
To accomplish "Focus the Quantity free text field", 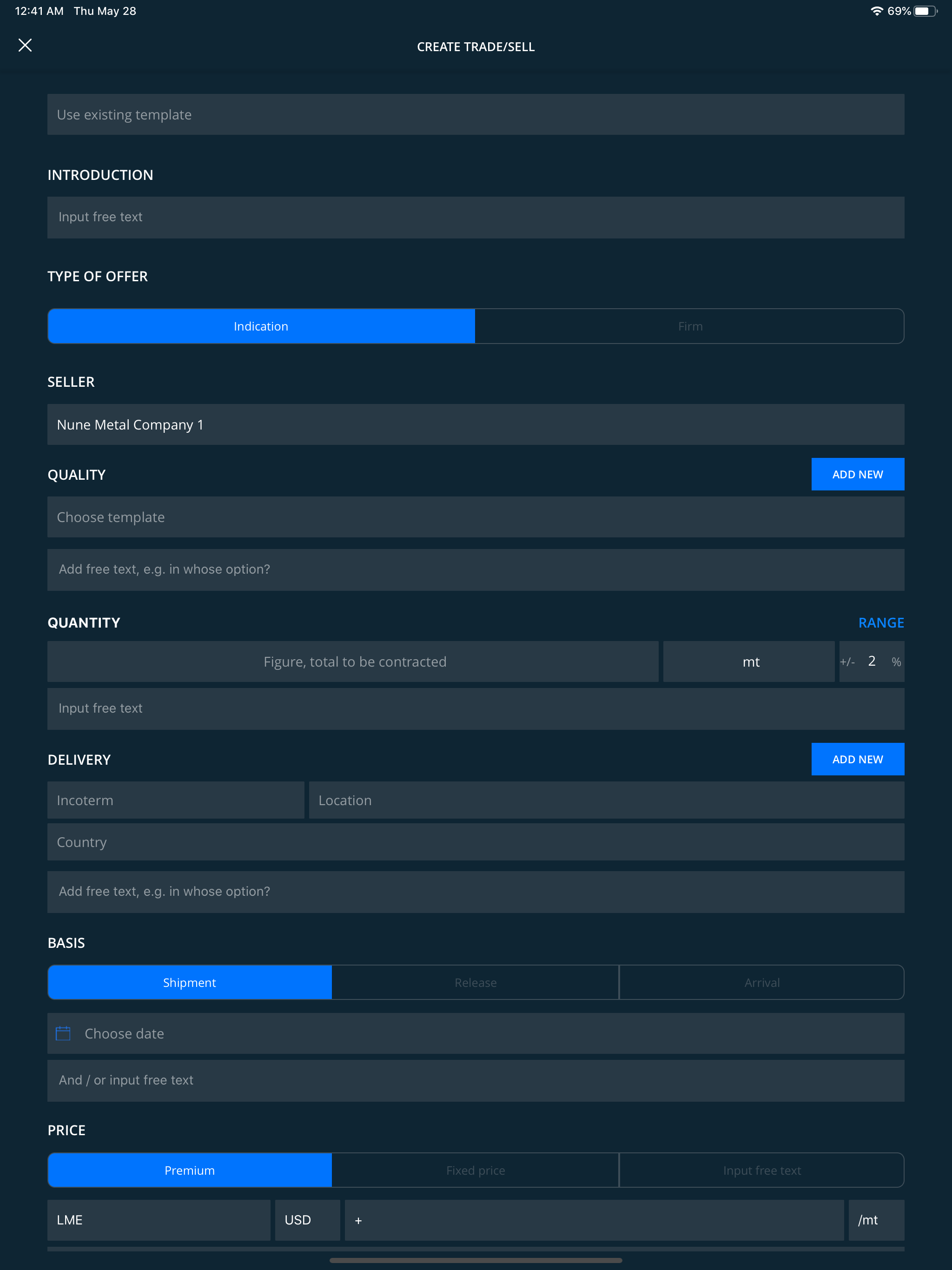I will coord(476,709).
